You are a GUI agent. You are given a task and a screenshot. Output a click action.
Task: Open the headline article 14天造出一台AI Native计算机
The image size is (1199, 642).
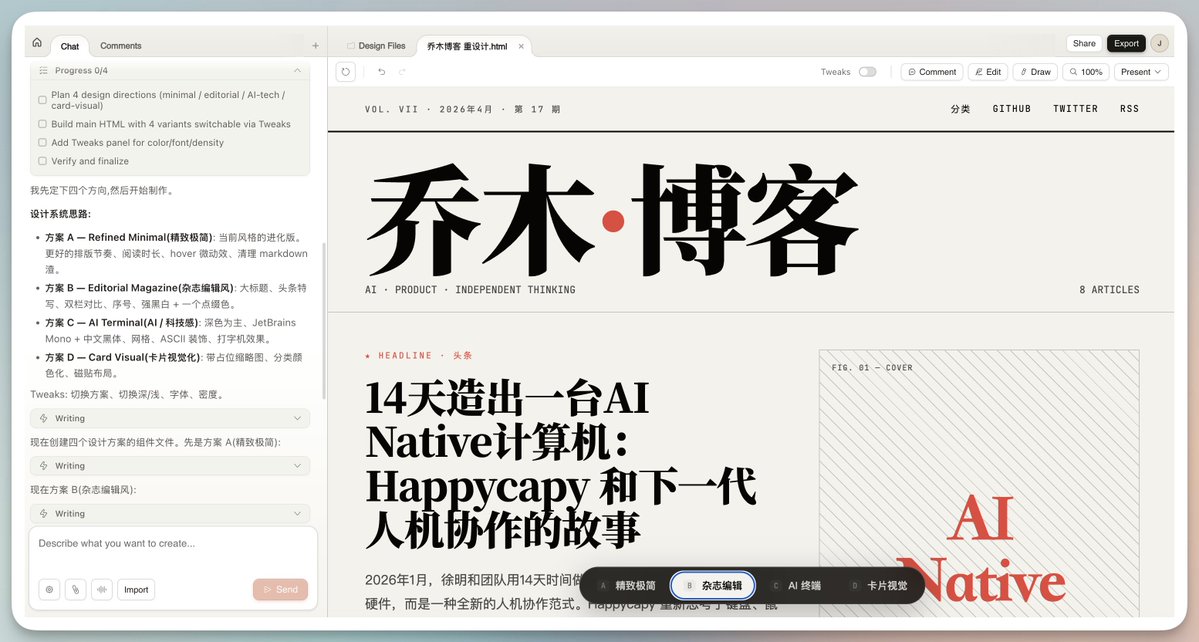point(561,463)
